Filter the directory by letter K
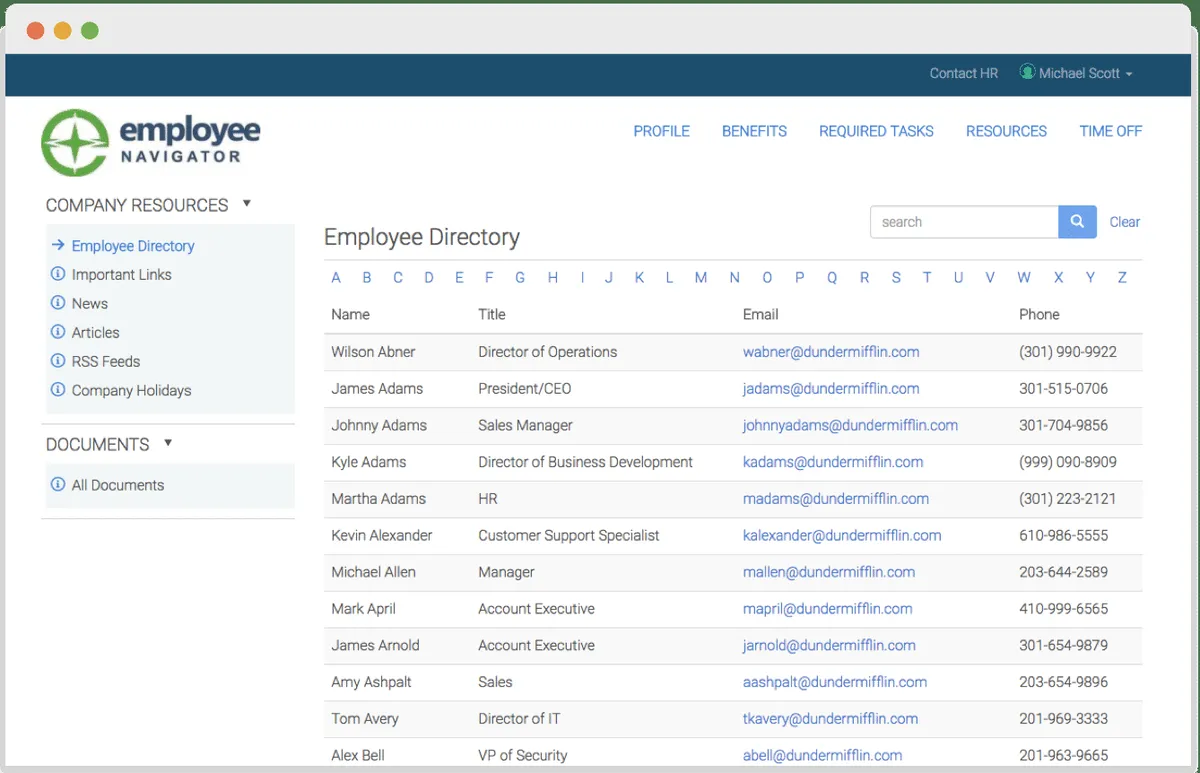Viewport: 1200px width, 773px height. tap(639, 278)
